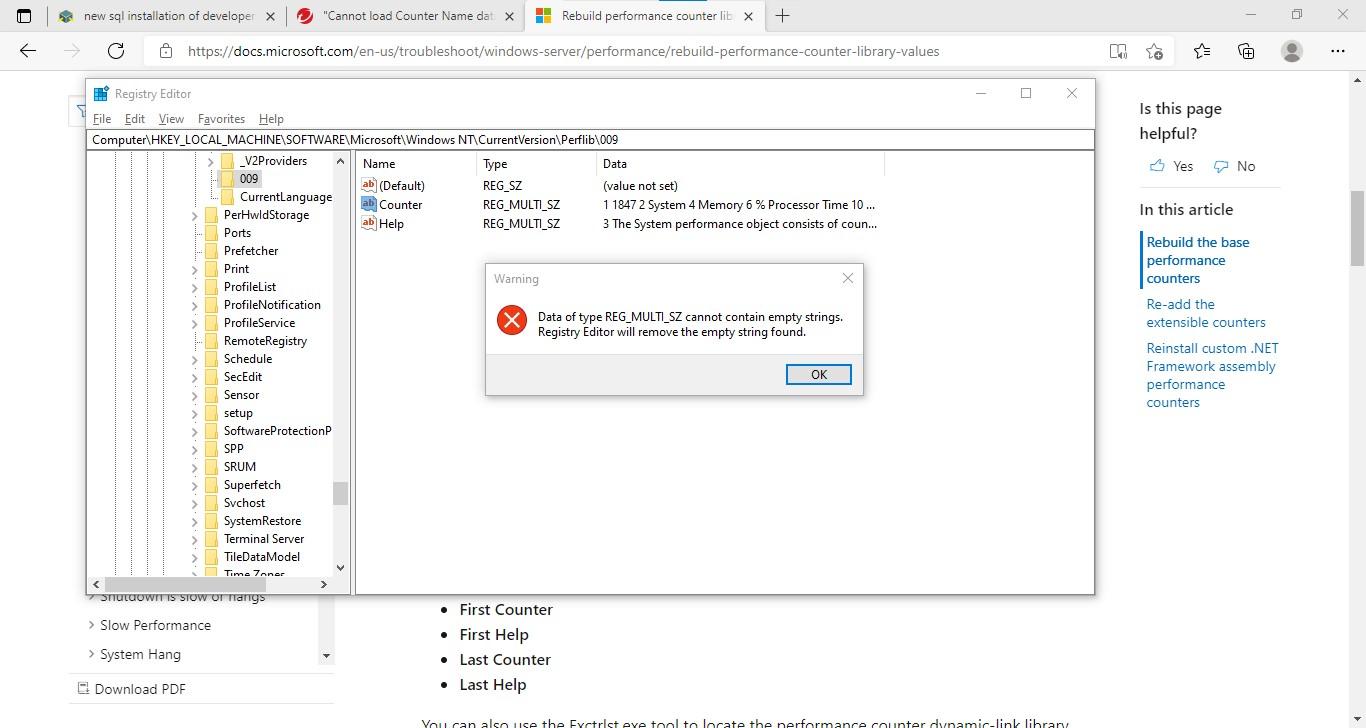
Task: Click OK in the Warning dialog
Action: (819, 374)
